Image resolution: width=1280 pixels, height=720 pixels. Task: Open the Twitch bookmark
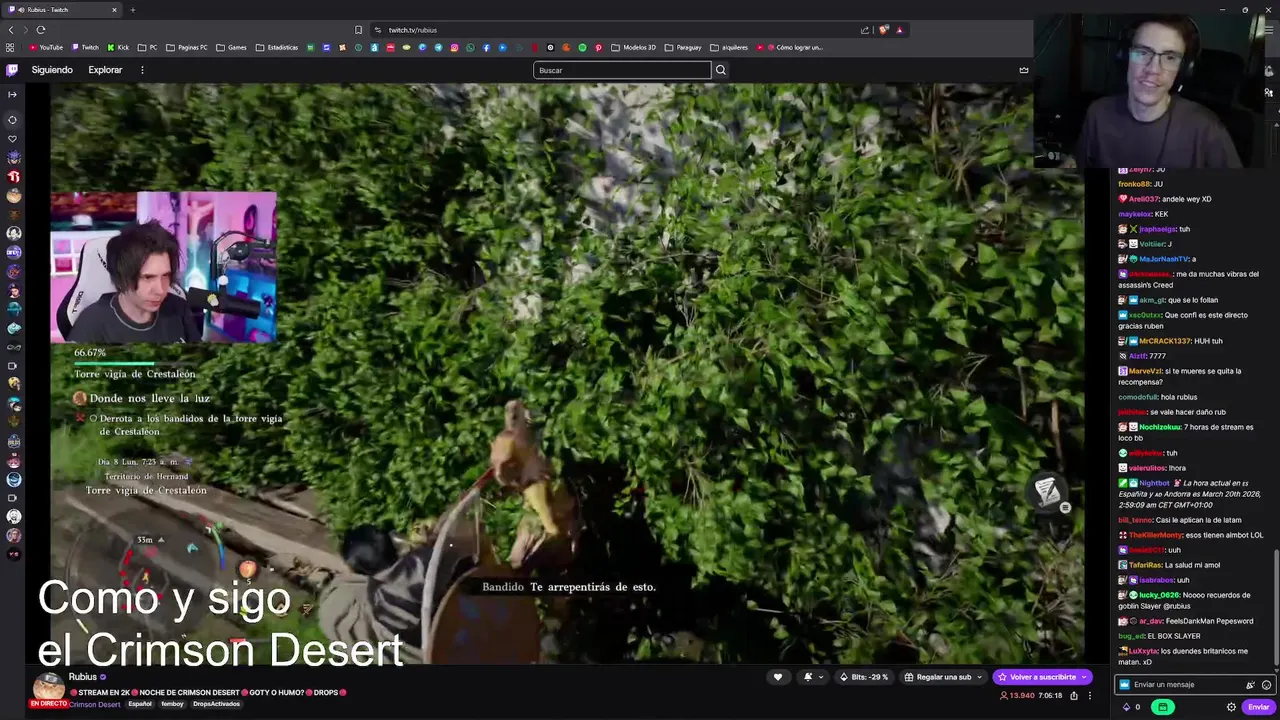click(x=85, y=47)
